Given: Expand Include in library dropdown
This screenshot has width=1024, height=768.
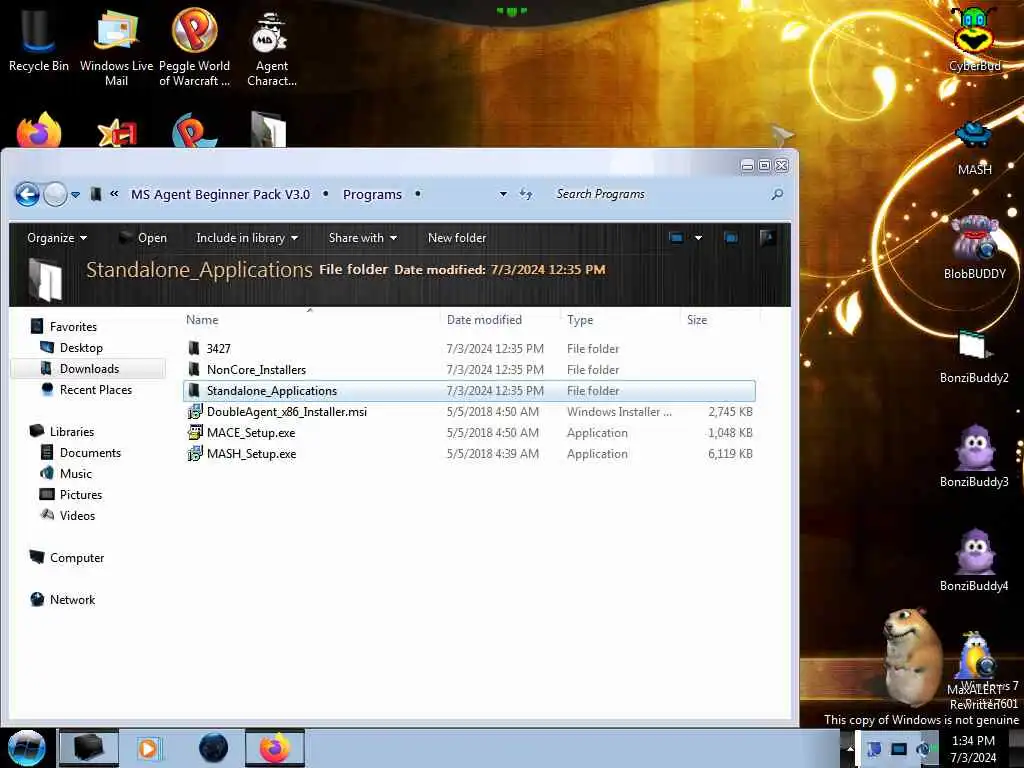Looking at the screenshot, I should [x=247, y=238].
